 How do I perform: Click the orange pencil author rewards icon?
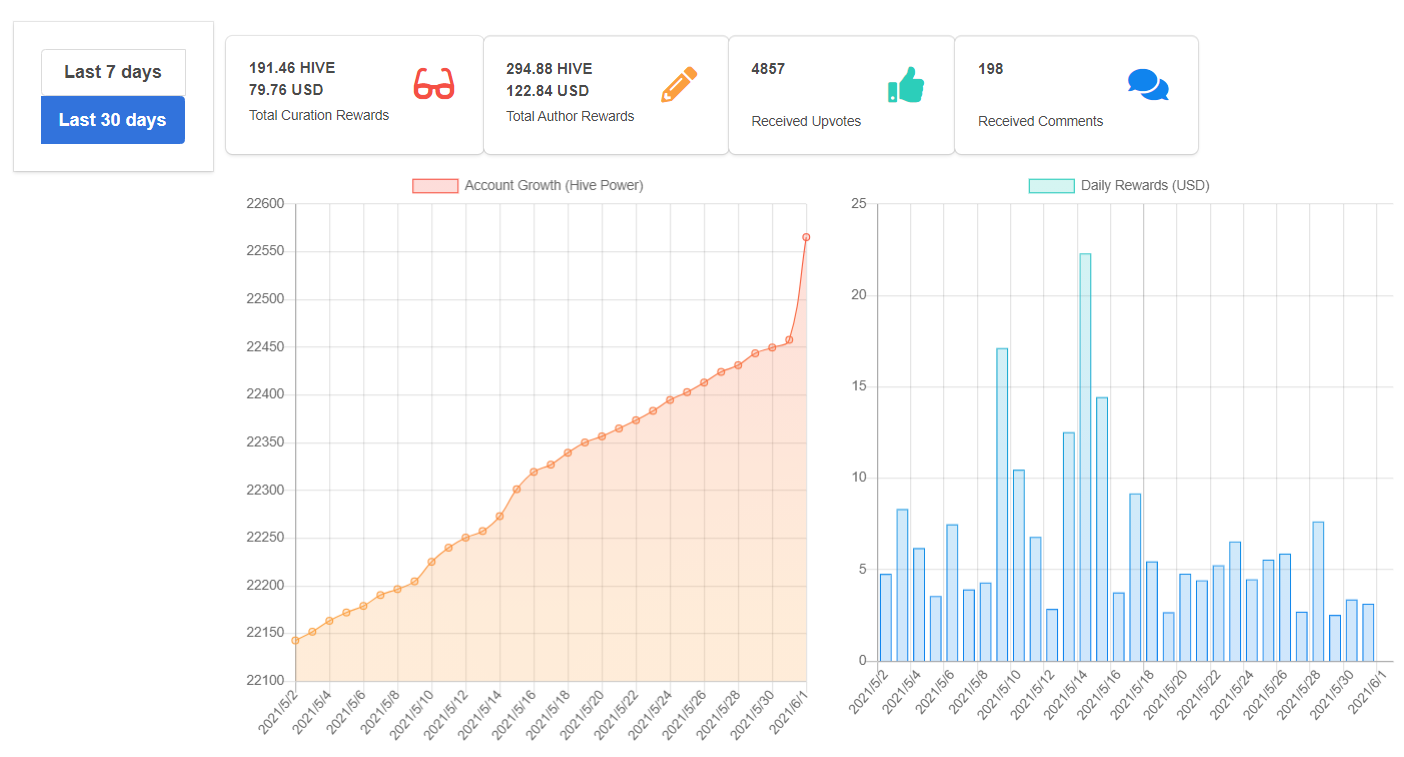[679, 85]
